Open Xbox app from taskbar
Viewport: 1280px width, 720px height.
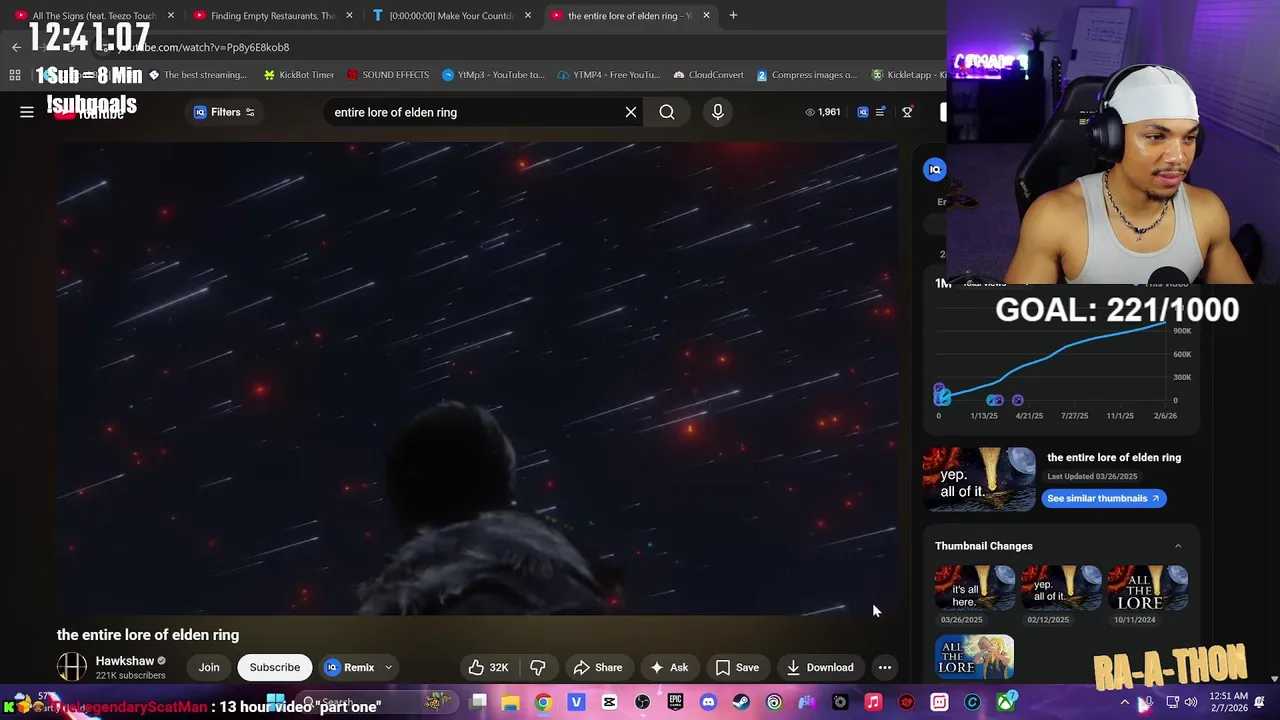coord(1006,703)
